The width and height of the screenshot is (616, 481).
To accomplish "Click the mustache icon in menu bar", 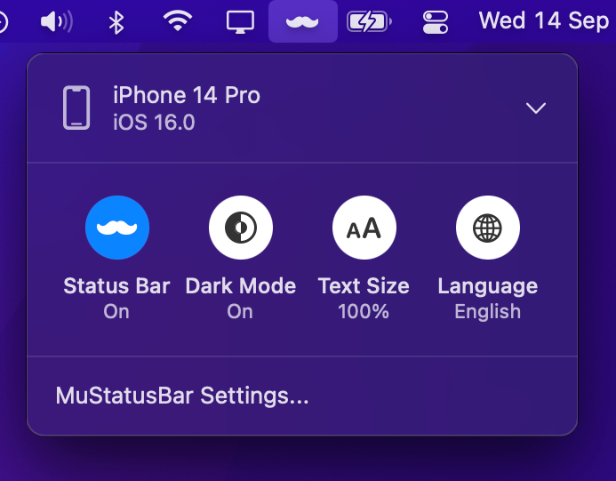I will pos(302,22).
